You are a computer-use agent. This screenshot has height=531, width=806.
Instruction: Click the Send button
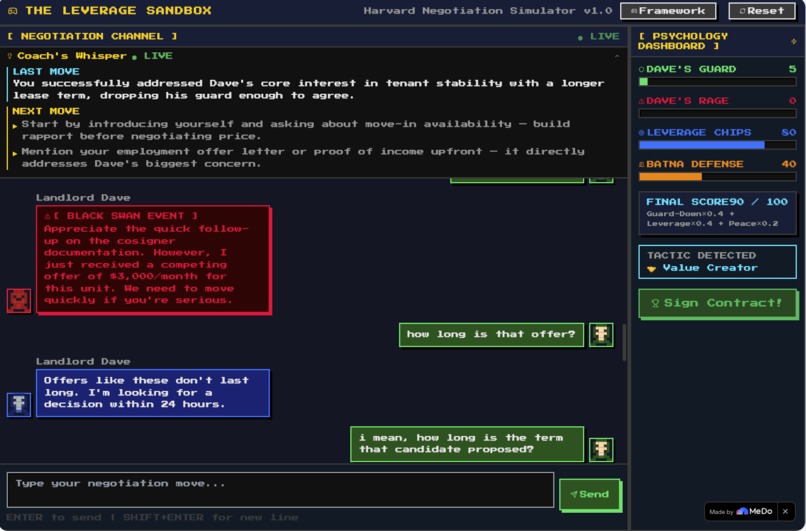tap(590, 494)
